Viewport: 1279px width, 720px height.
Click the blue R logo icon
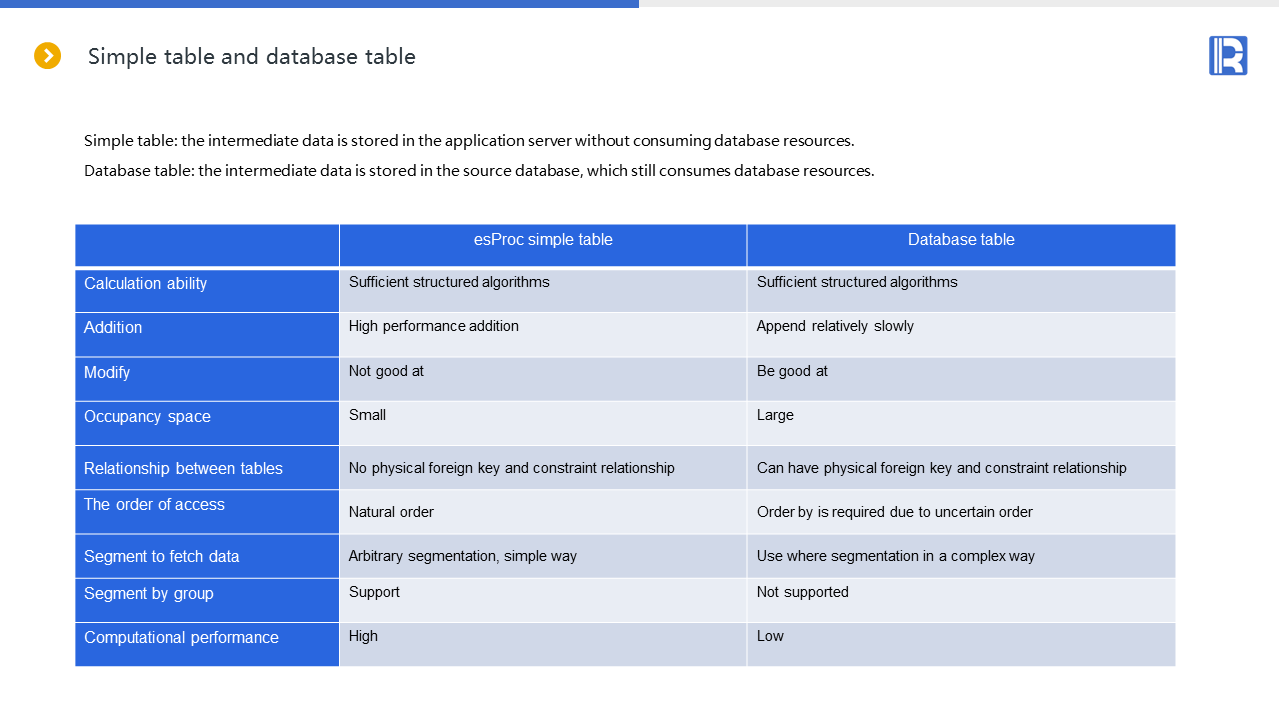tap(1227, 56)
